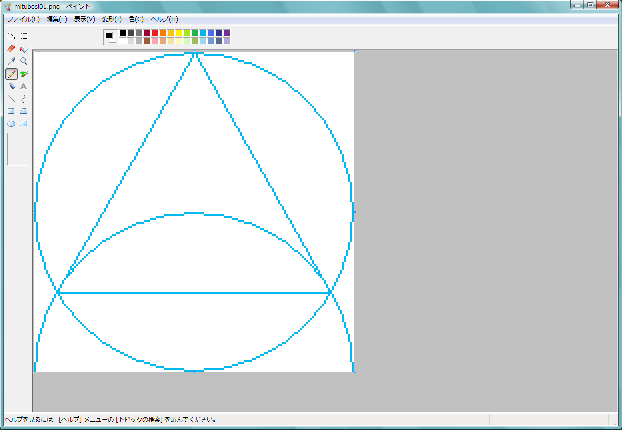Activate the Fill with color bucket tool
This screenshot has width=622, height=430.
point(23,48)
